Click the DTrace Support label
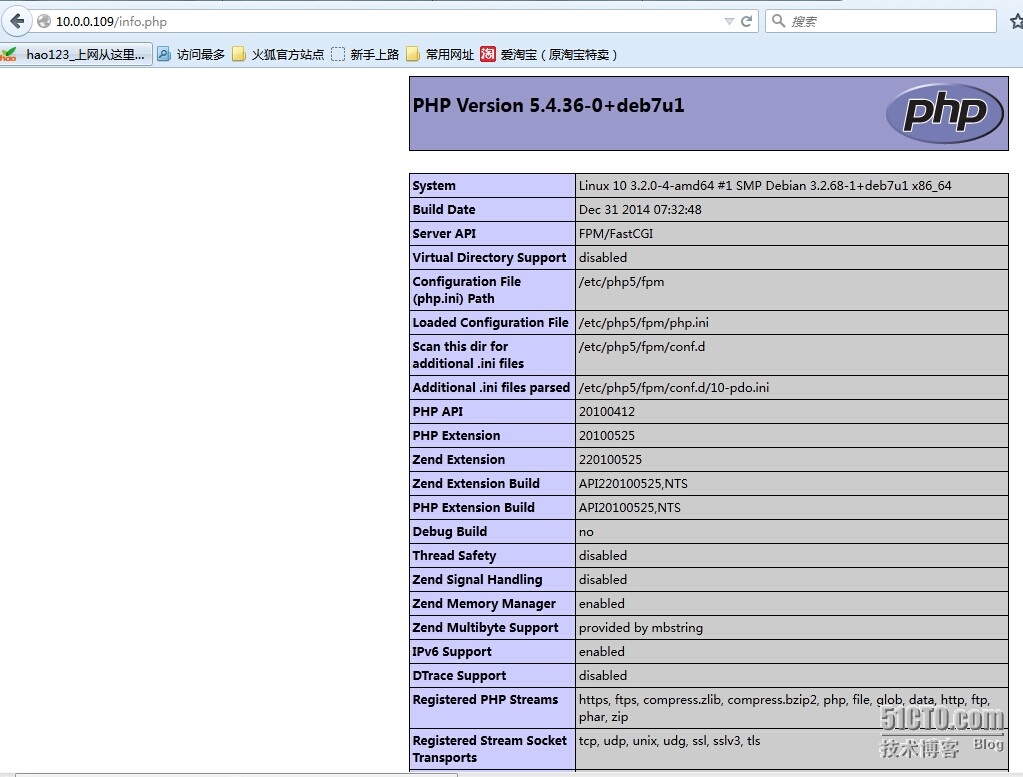 point(459,676)
